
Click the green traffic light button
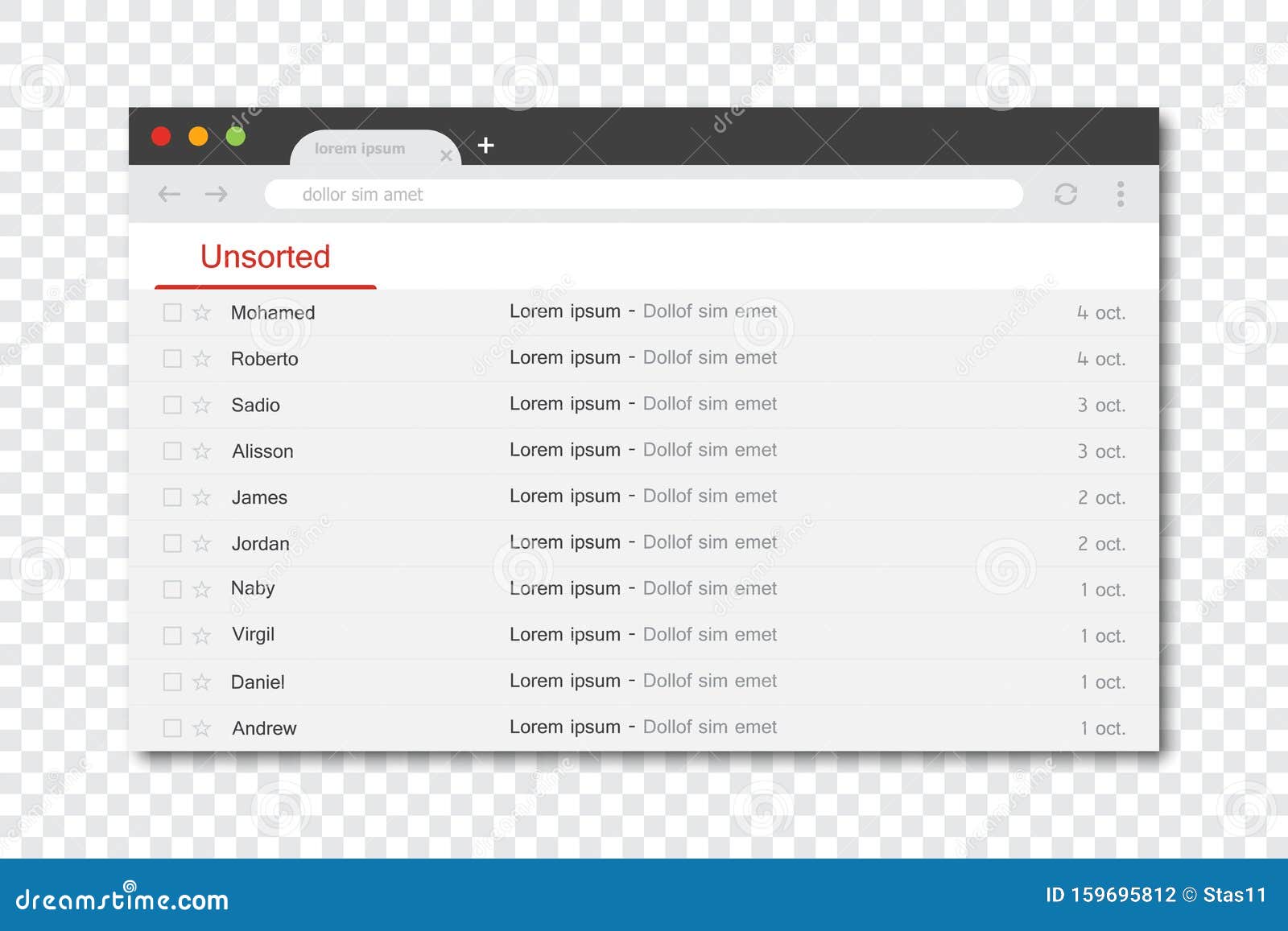point(235,137)
